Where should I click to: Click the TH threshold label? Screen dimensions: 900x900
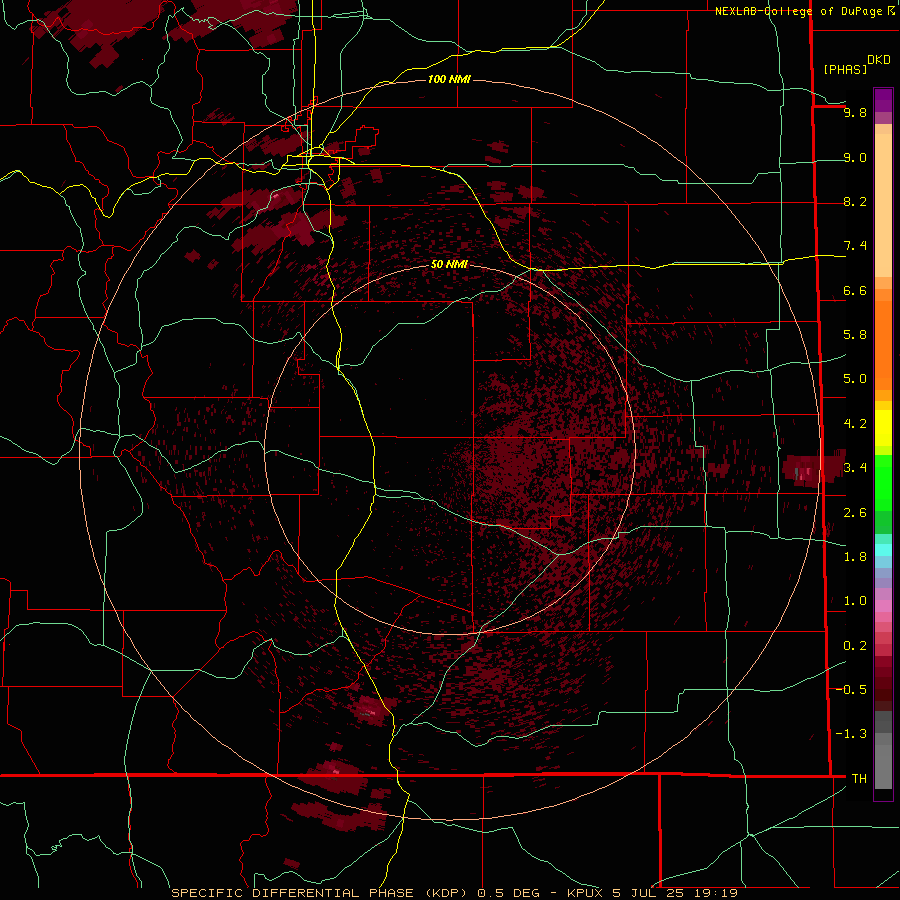tap(859, 778)
